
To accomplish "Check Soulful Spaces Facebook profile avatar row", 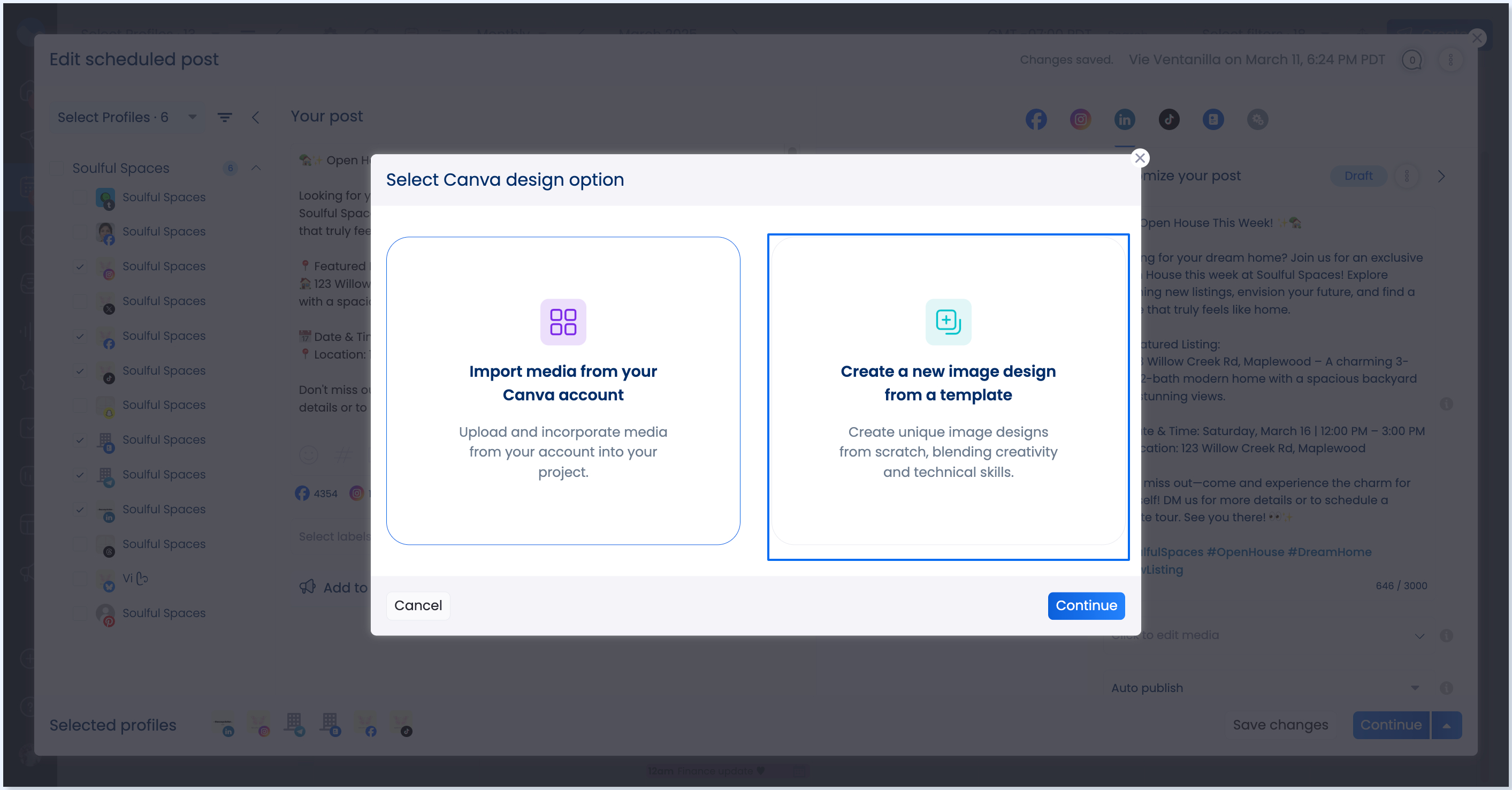I will pyautogui.click(x=80, y=232).
